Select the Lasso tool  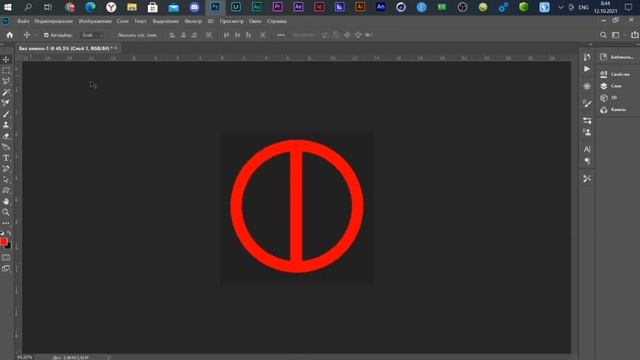point(6,81)
